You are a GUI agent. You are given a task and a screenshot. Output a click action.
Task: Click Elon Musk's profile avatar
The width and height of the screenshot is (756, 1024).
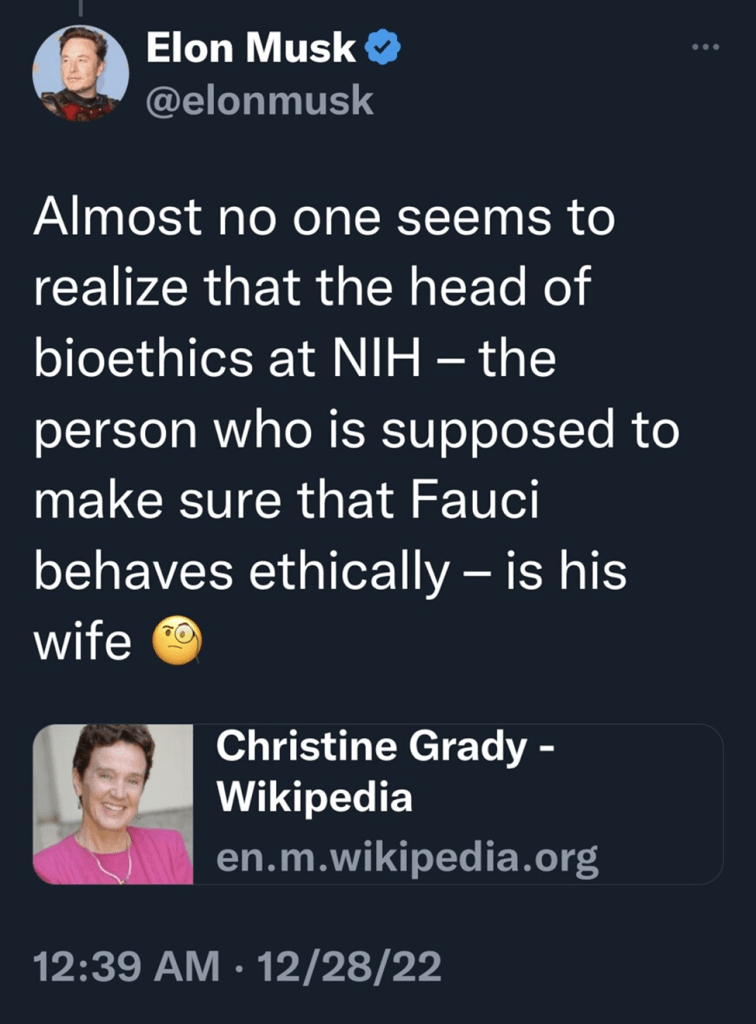(81, 73)
